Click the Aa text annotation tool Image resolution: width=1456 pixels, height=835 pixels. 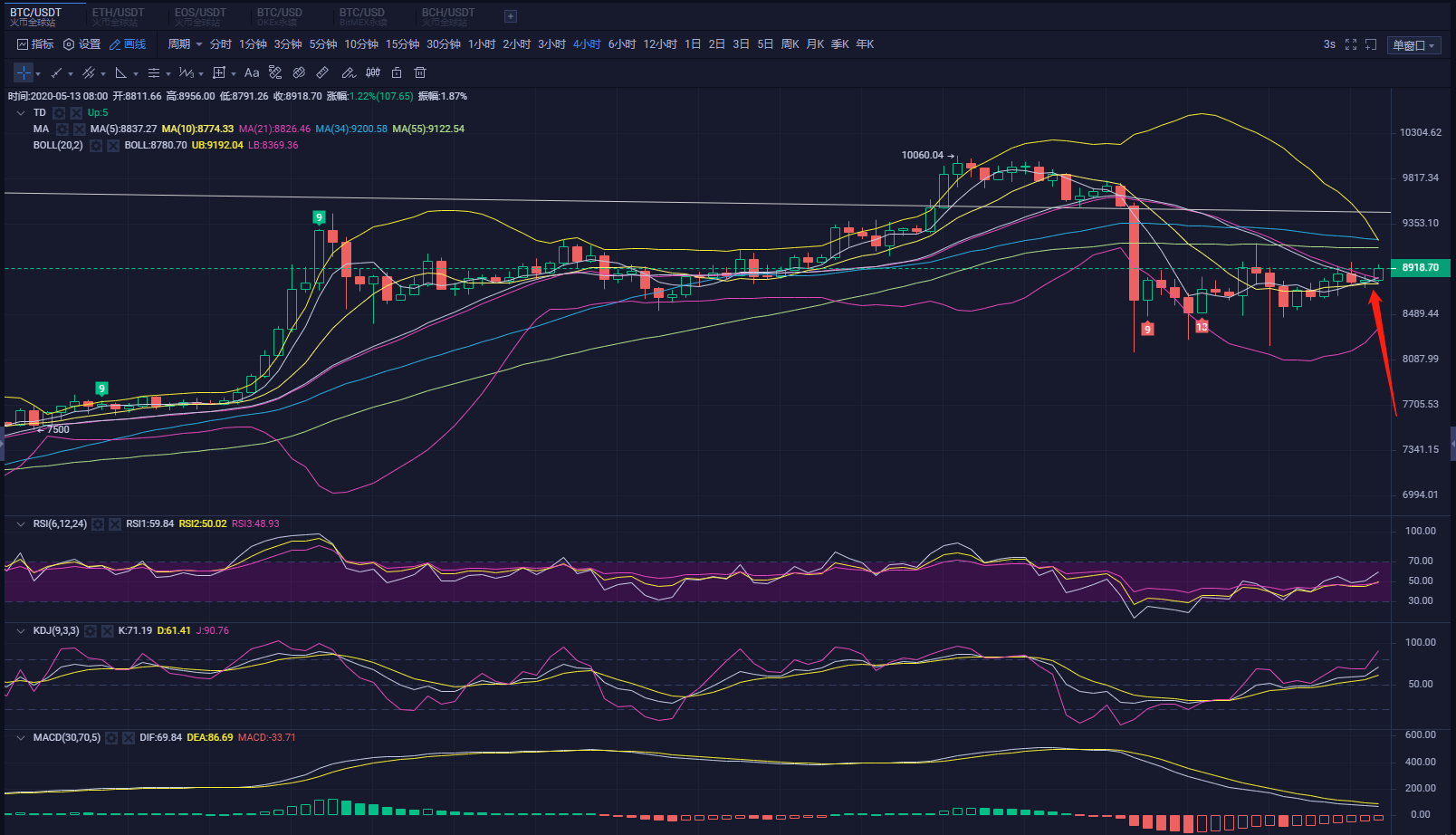tap(252, 73)
